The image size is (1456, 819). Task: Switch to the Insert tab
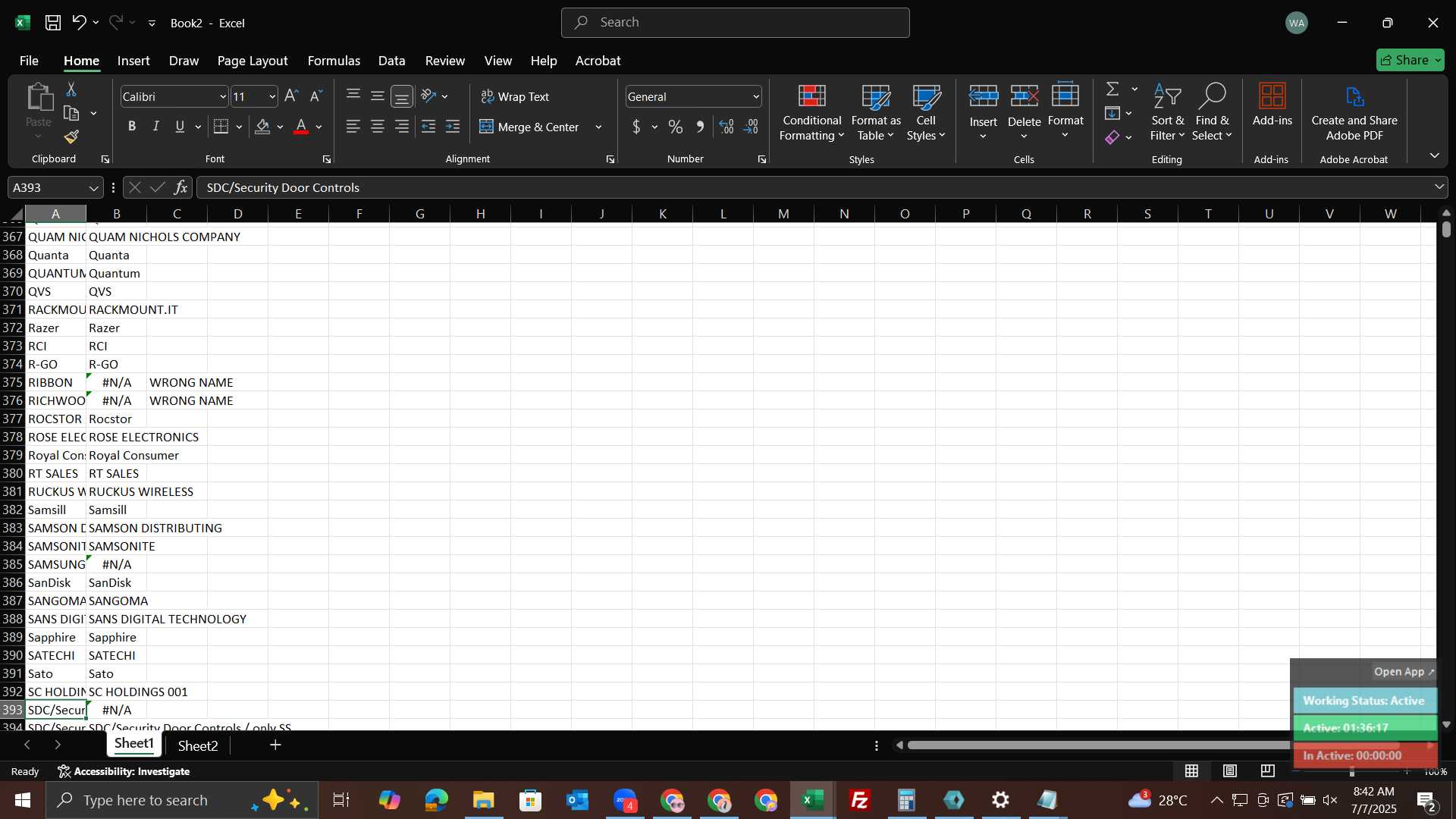(x=133, y=61)
